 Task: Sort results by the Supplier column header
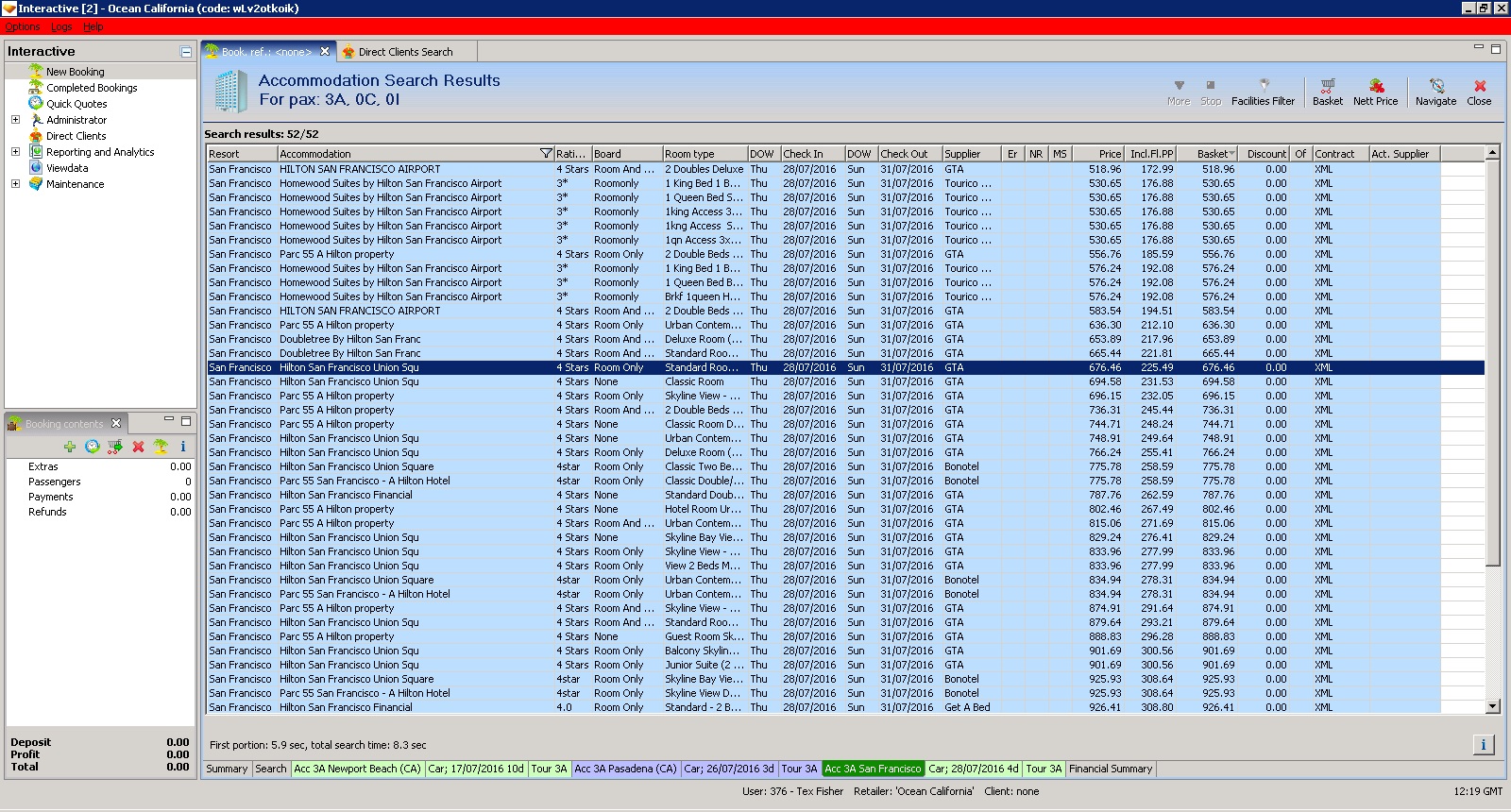(972, 153)
